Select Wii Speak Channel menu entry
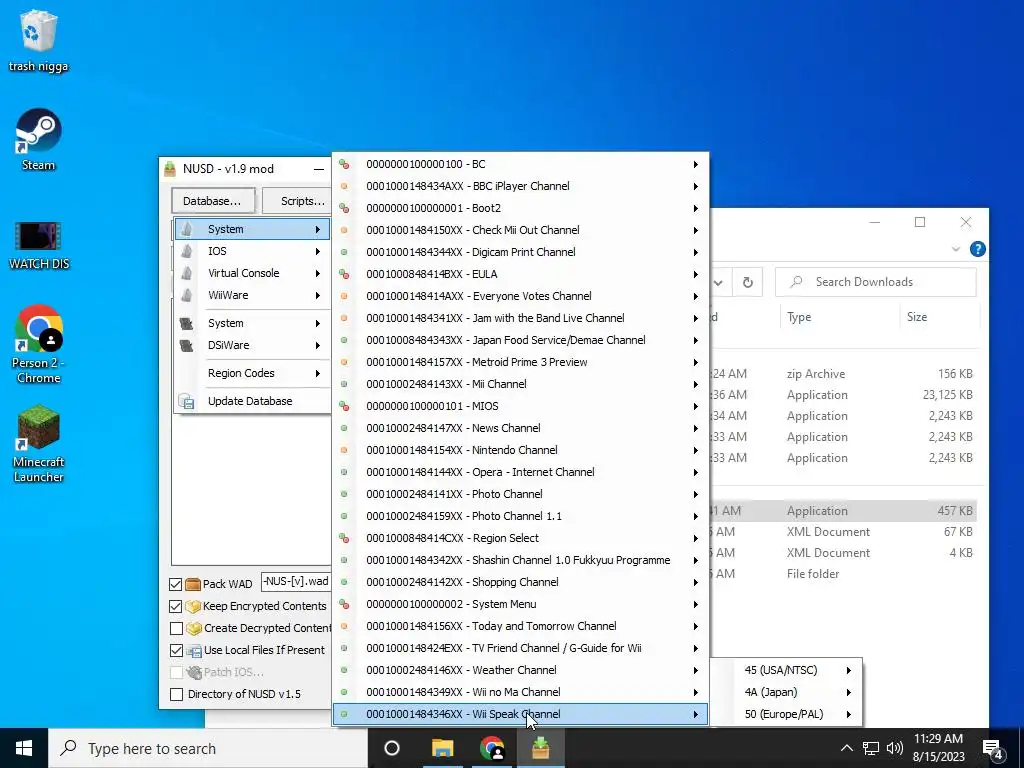The height and width of the screenshot is (768, 1024). click(520, 714)
